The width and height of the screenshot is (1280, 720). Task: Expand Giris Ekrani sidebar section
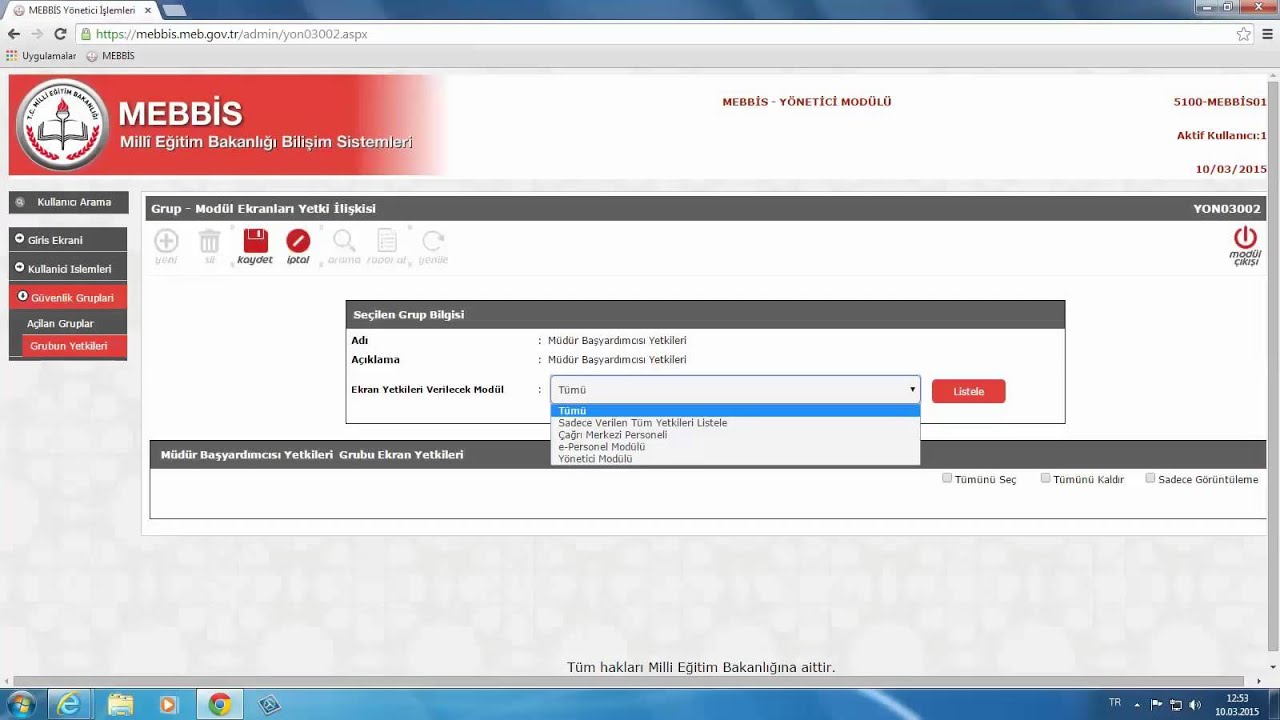pyautogui.click(x=68, y=240)
